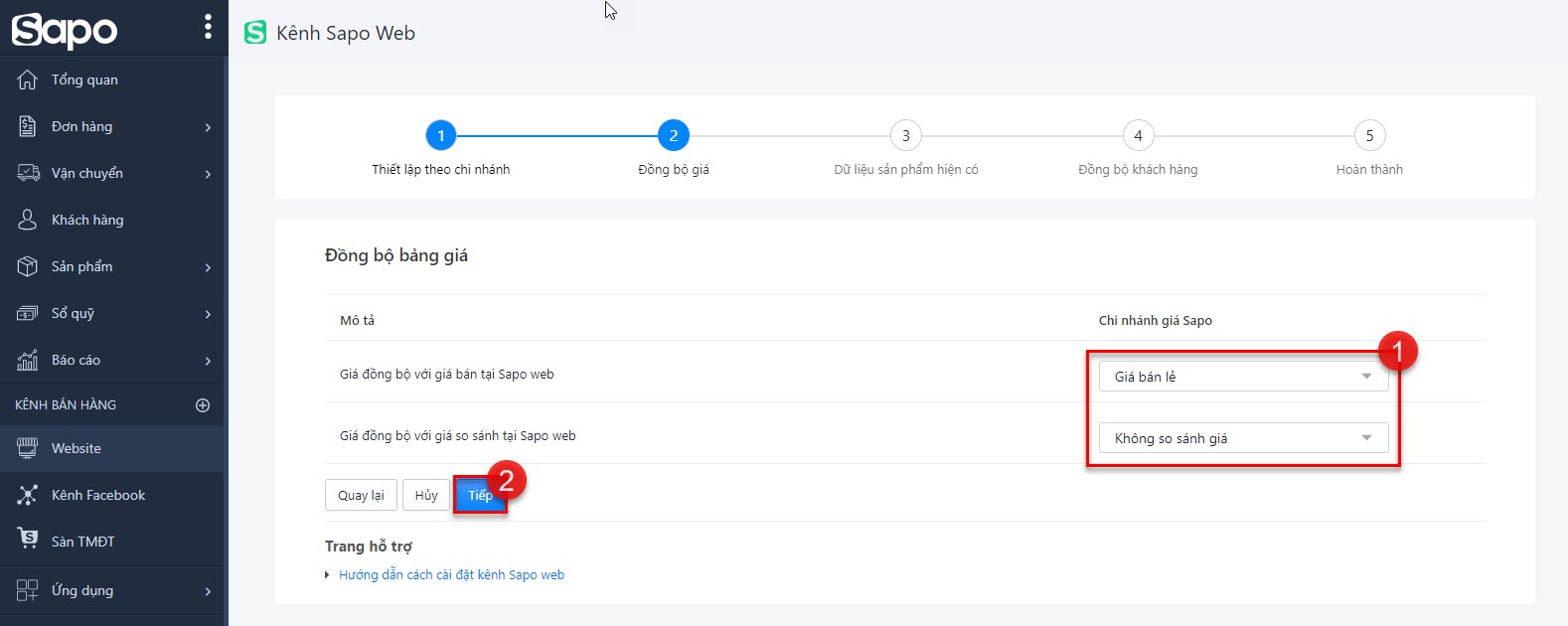Click the KÊNH BÁN HÀNG section header
Image resolution: width=1568 pixels, height=626 pixels.
pyautogui.click(x=66, y=405)
